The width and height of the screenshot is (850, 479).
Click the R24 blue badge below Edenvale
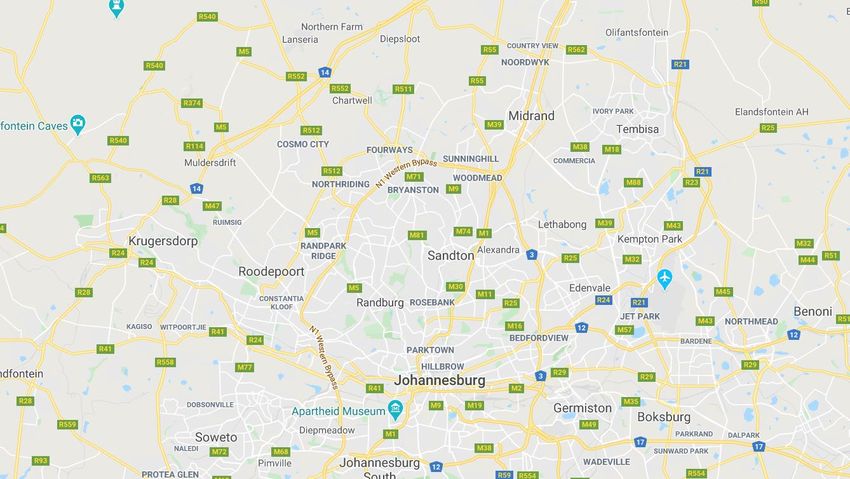tap(603, 300)
